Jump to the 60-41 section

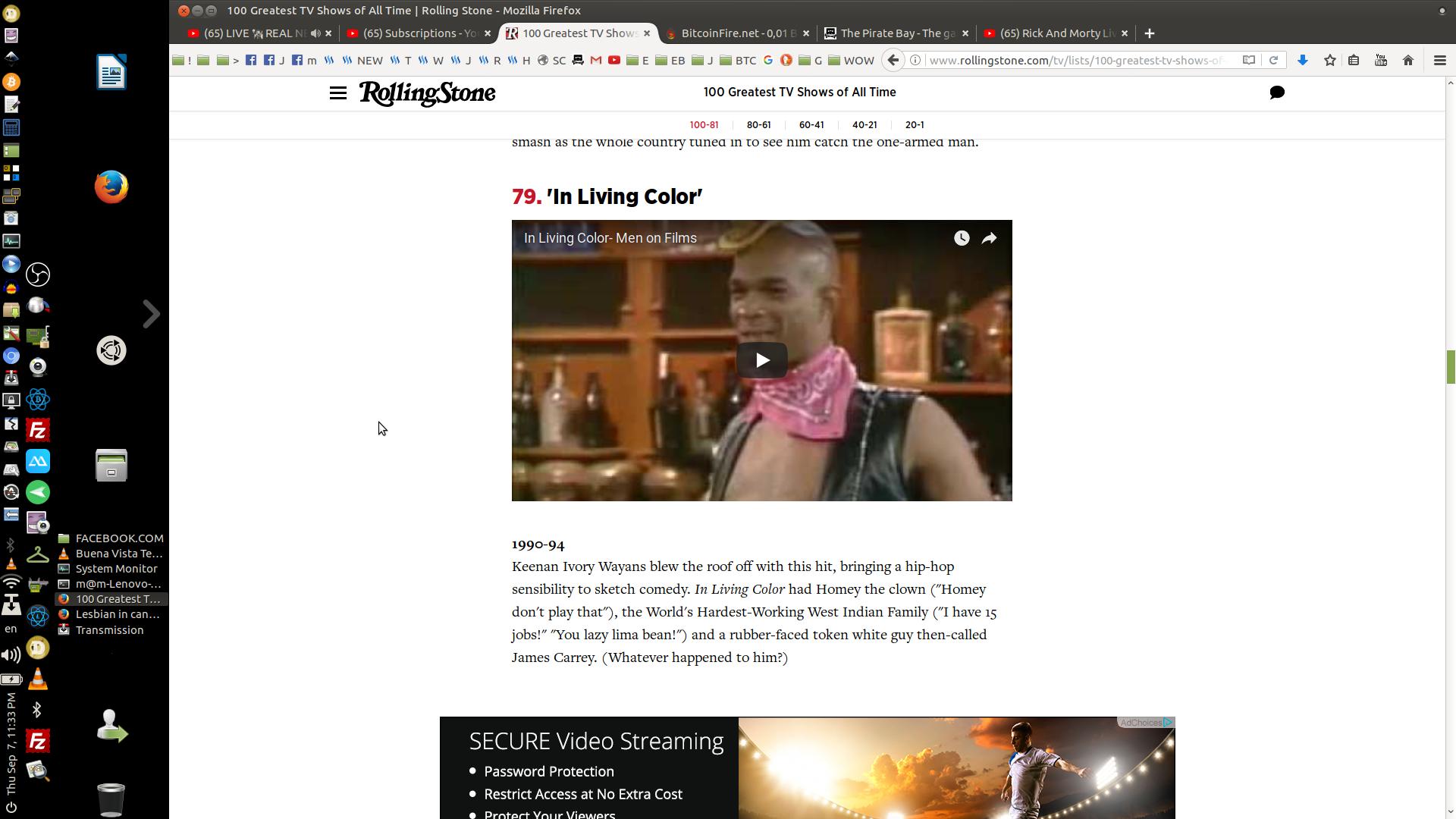tap(811, 125)
